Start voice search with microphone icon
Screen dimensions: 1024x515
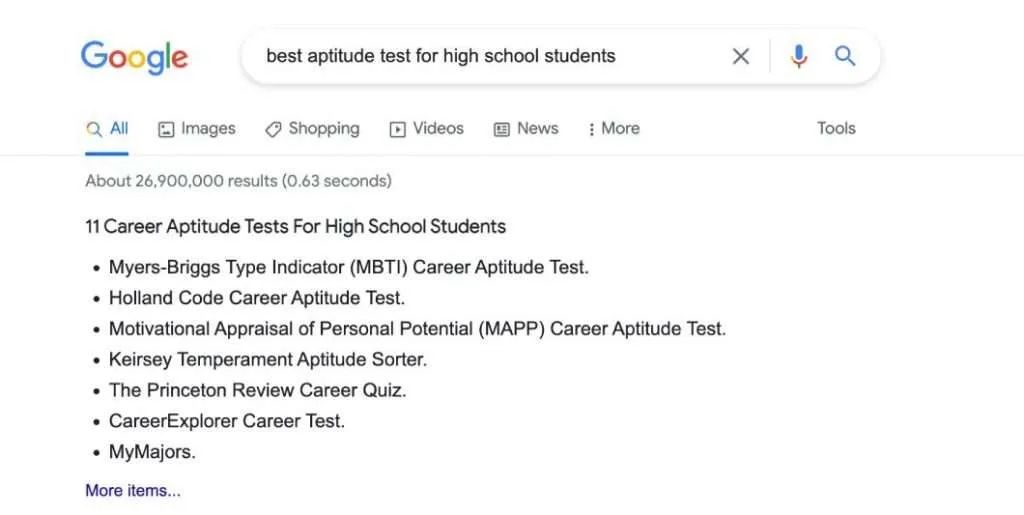(798, 56)
